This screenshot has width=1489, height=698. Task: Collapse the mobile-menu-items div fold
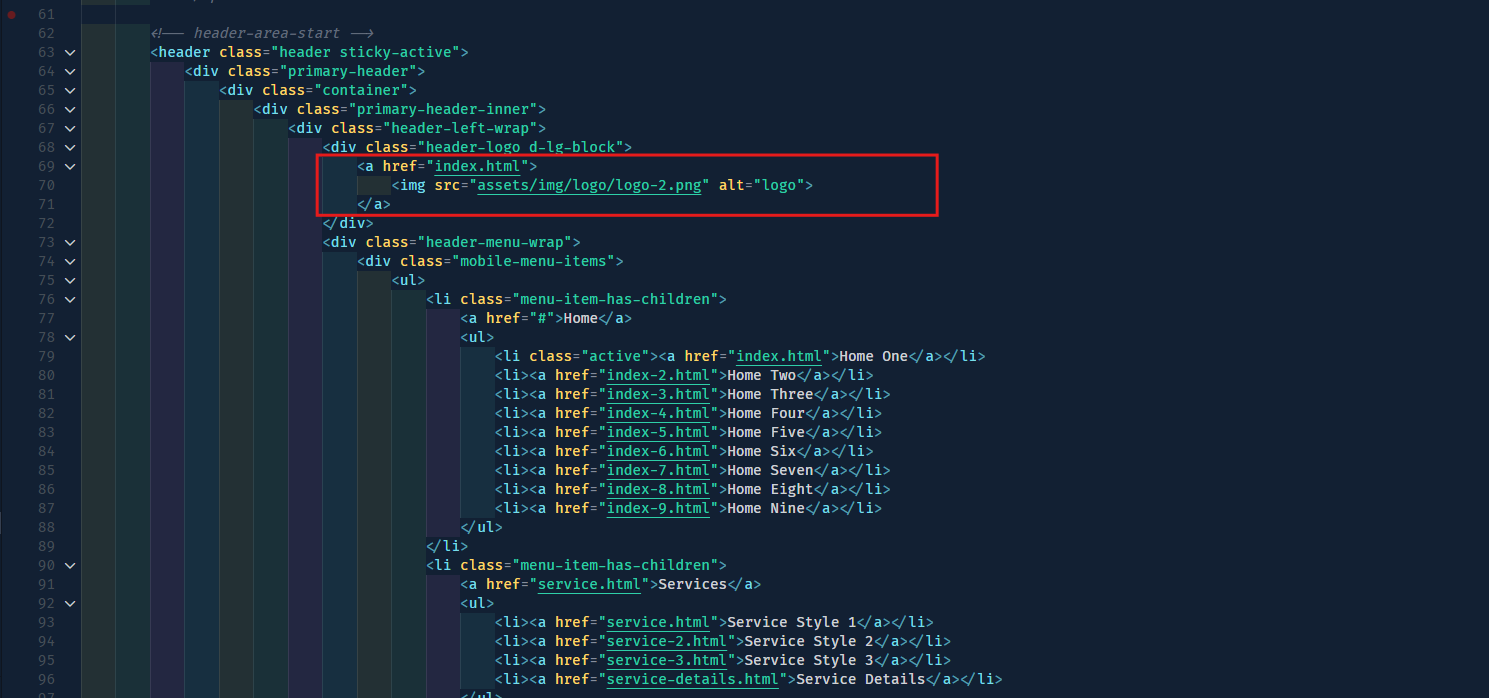68,260
